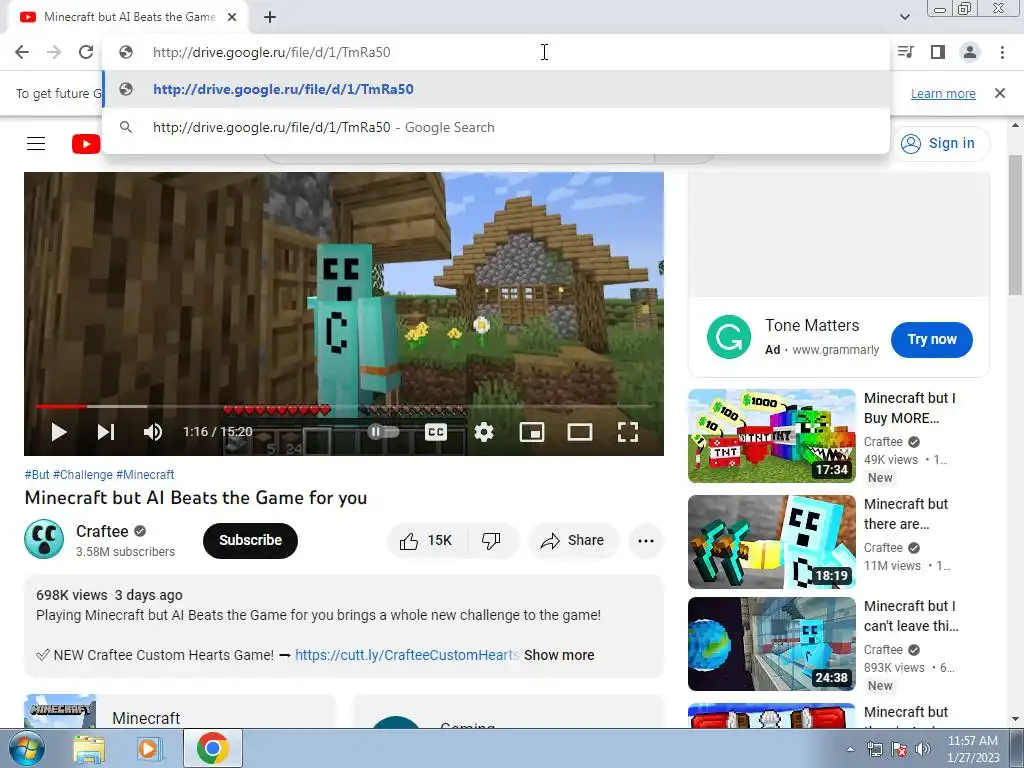Click the Chrome taskbar icon
The image size is (1024, 768).
[212, 748]
